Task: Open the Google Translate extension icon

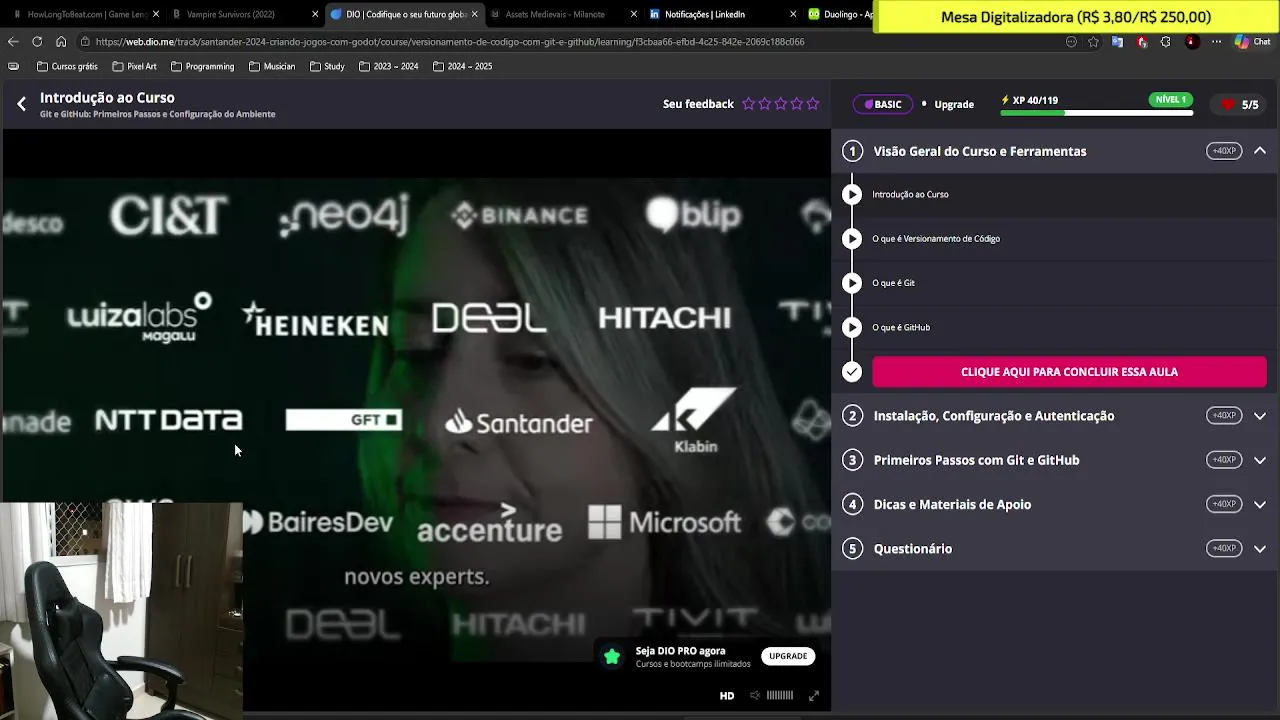Action: click(x=1117, y=42)
